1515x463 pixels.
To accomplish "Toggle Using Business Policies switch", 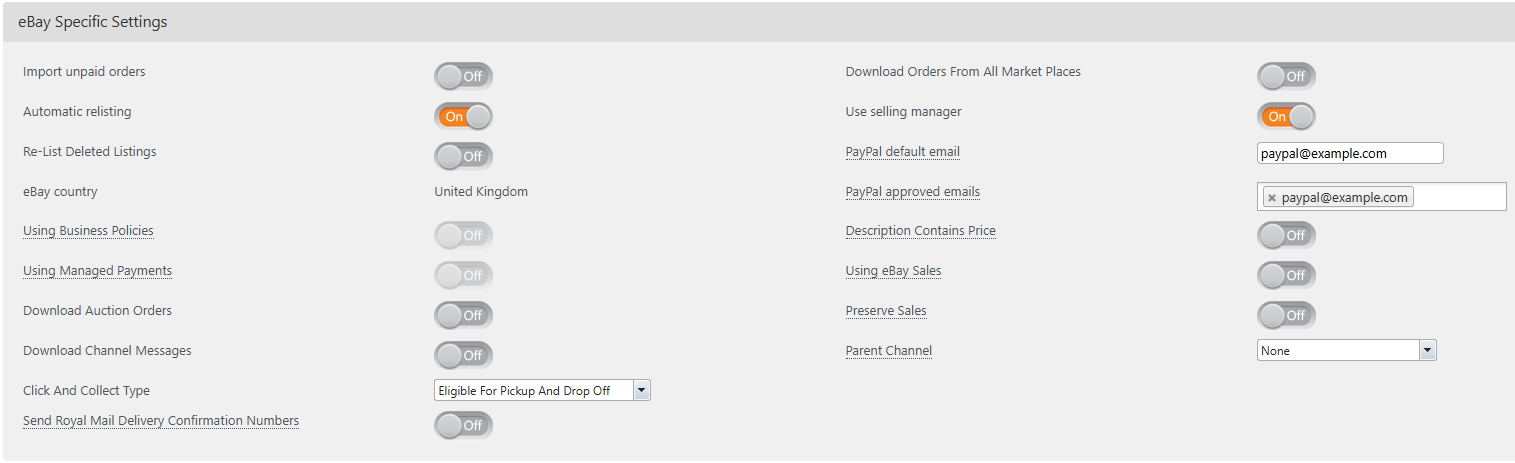I will (x=463, y=235).
